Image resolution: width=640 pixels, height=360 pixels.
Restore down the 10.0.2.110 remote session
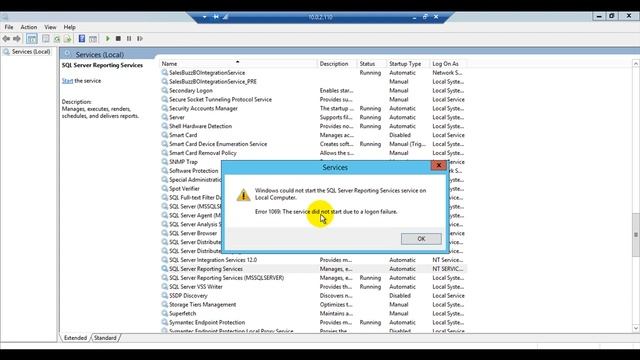425,17
